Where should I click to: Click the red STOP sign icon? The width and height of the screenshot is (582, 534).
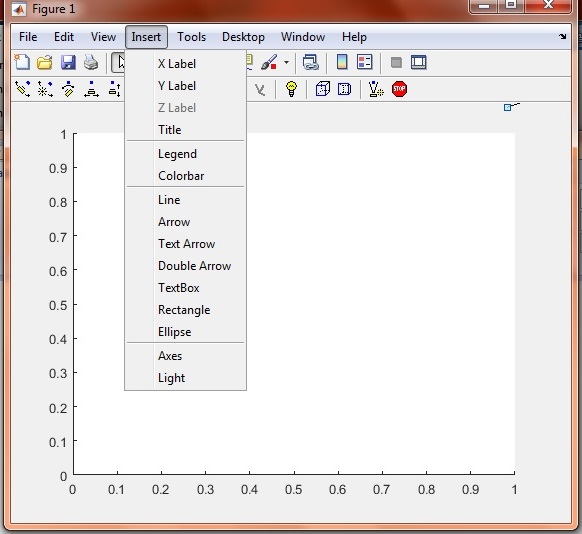(399, 89)
